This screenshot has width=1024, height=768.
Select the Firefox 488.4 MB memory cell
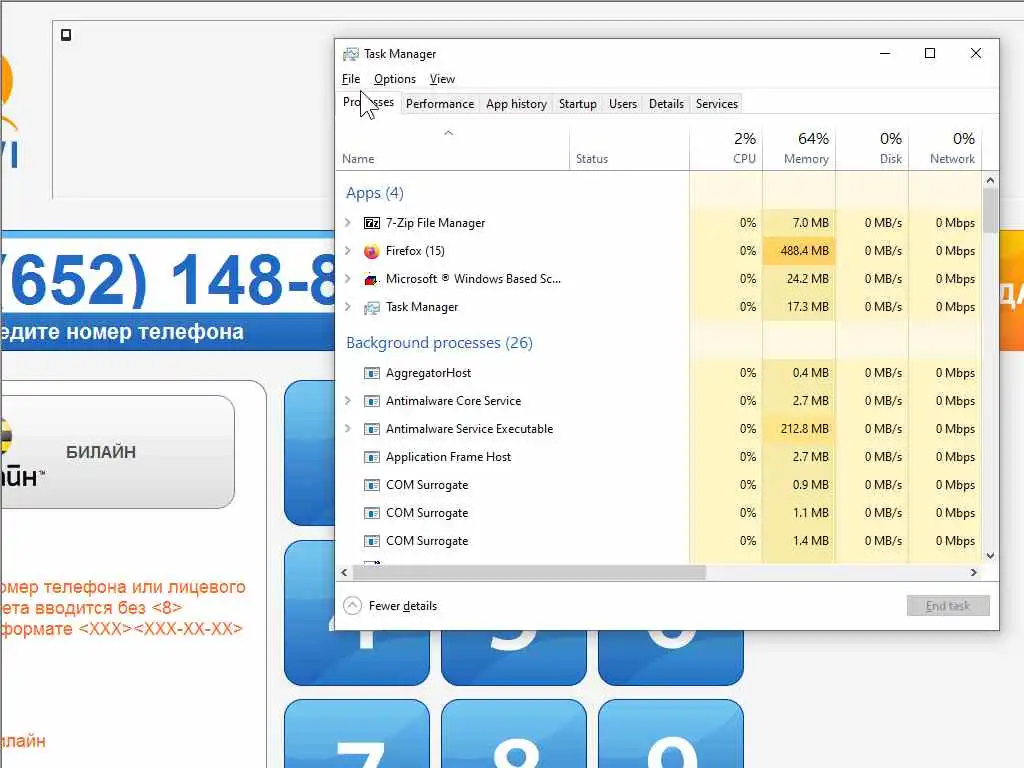(799, 251)
